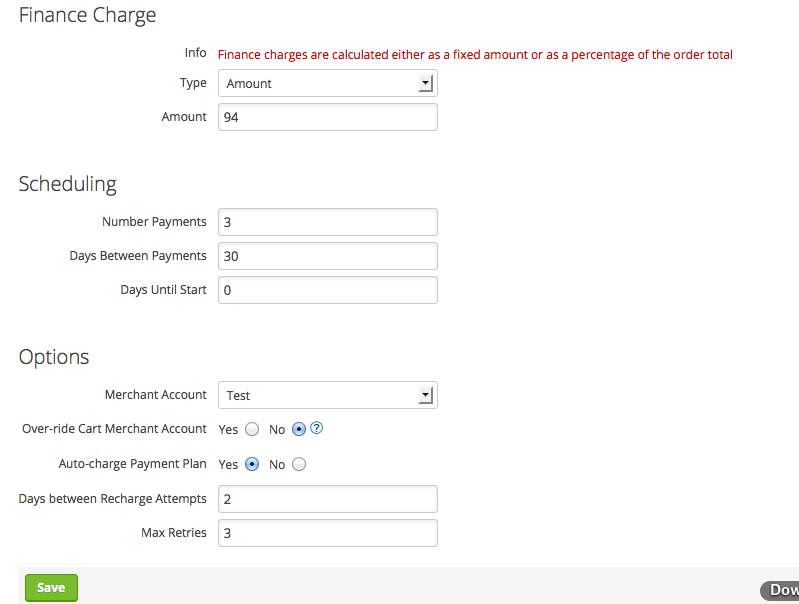Viewport: 799px width, 604px height.
Task: Select No for Over-ride Cart Merchant Account
Action: [299, 429]
